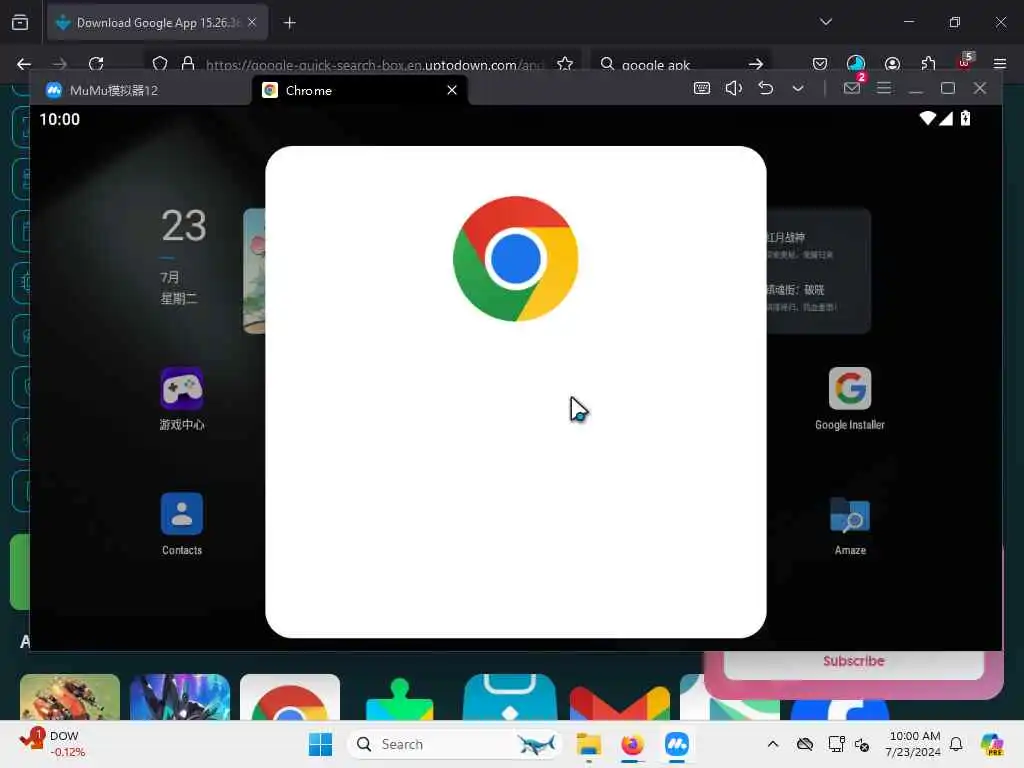Toggle MuMu emulator volume speaker icon
1024x768 pixels.
click(x=733, y=88)
